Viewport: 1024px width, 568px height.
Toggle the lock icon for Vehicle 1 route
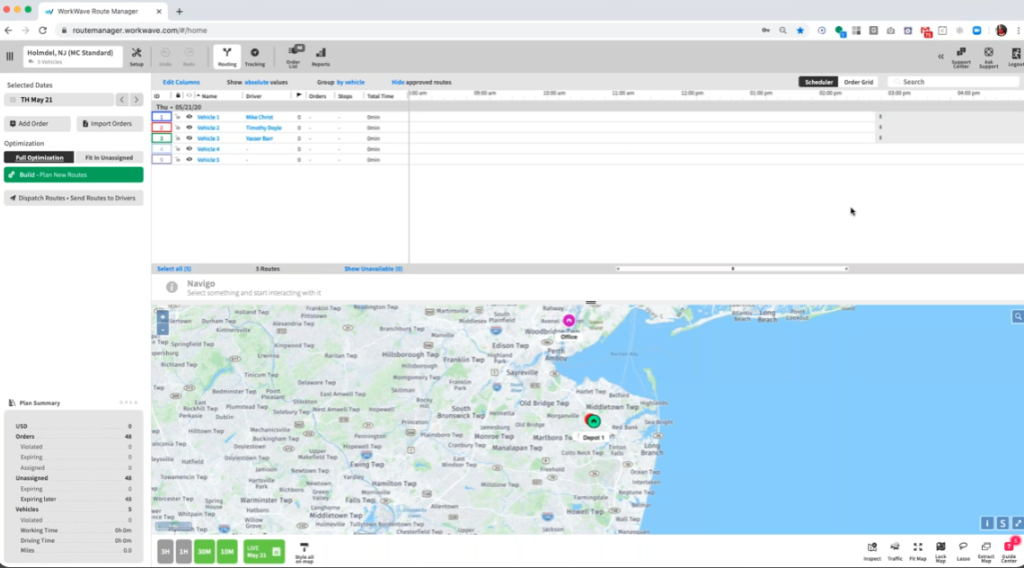(178, 117)
